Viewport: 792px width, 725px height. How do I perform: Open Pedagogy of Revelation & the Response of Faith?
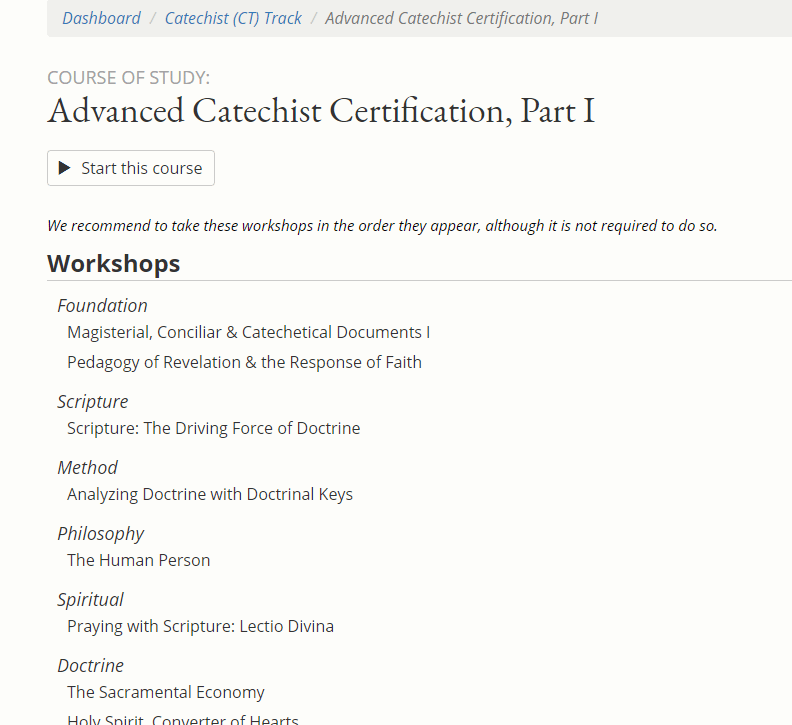coord(244,362)
